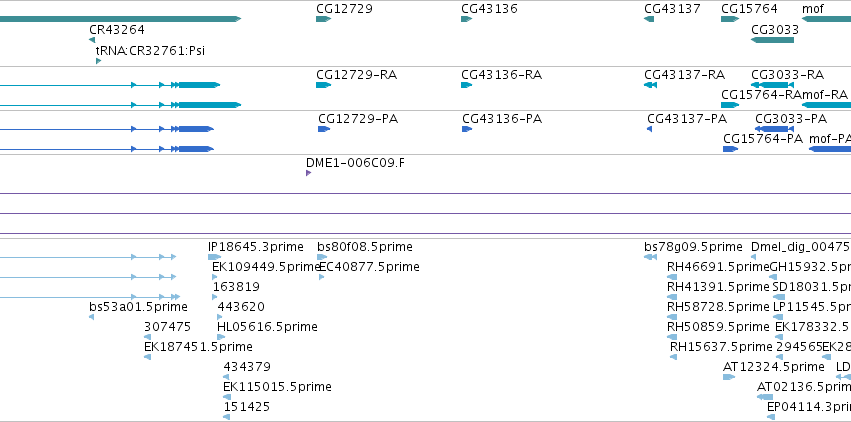The width and height of the screenshot is (851, 422).
Task: Click the mof gene label
Action: pos(812,9)
